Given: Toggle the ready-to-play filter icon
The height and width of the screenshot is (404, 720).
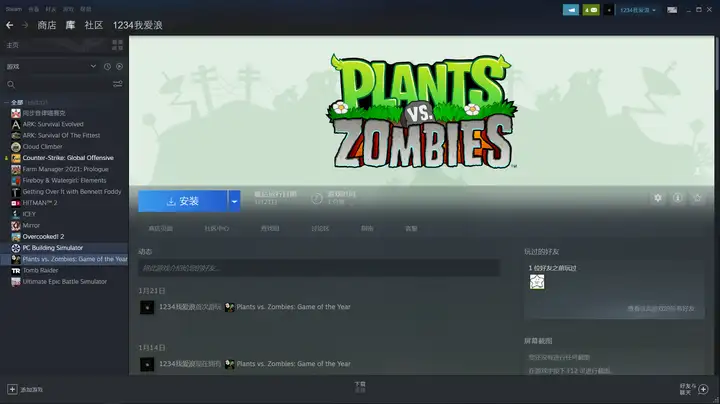Looking at the screenshot, I should (119, 67).
